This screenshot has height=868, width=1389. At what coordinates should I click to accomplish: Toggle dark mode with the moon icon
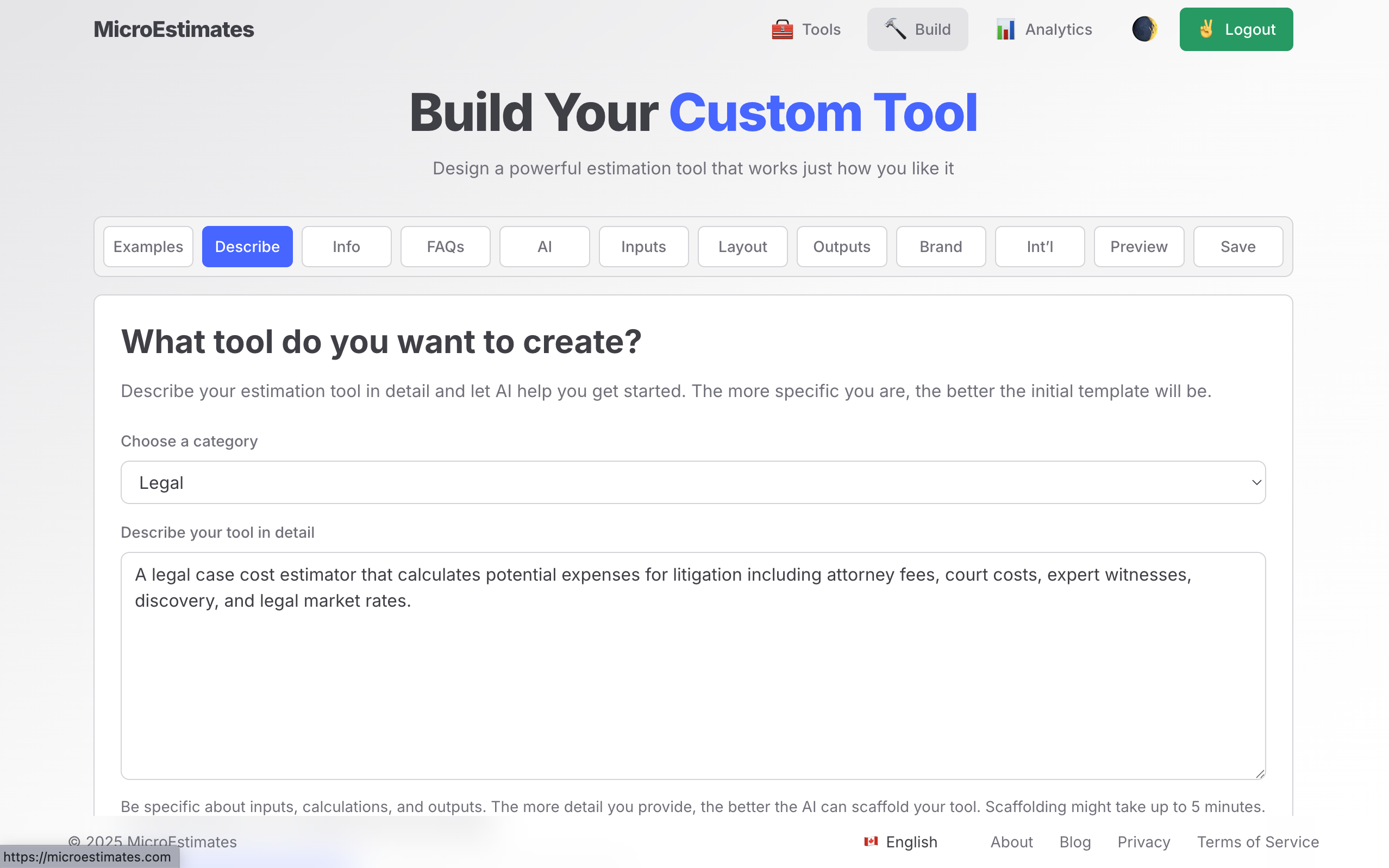point(1144,29)
